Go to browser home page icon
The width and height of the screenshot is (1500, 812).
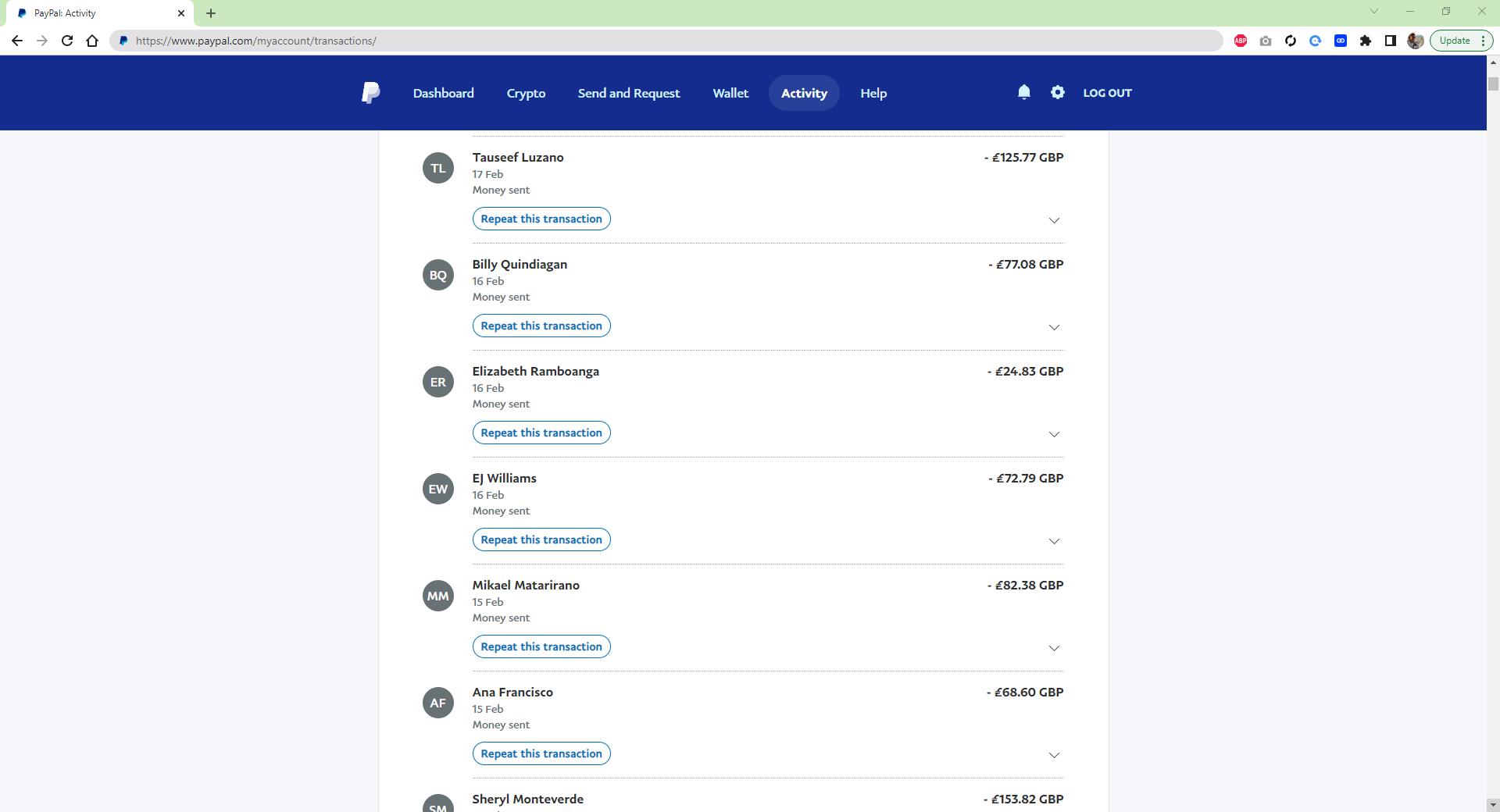click(92, 41)
